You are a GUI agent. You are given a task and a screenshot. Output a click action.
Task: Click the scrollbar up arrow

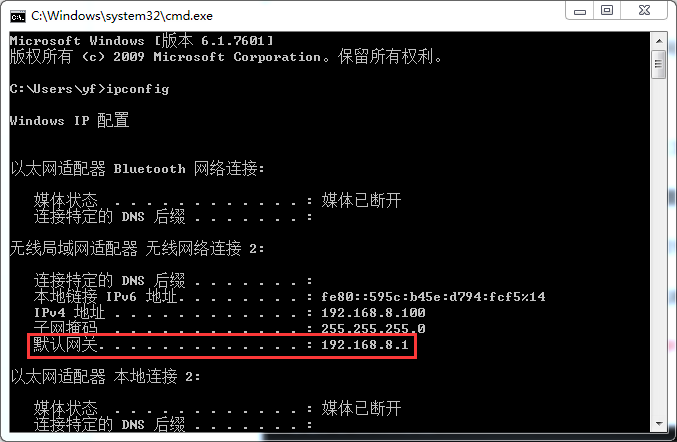pos(659,41)
